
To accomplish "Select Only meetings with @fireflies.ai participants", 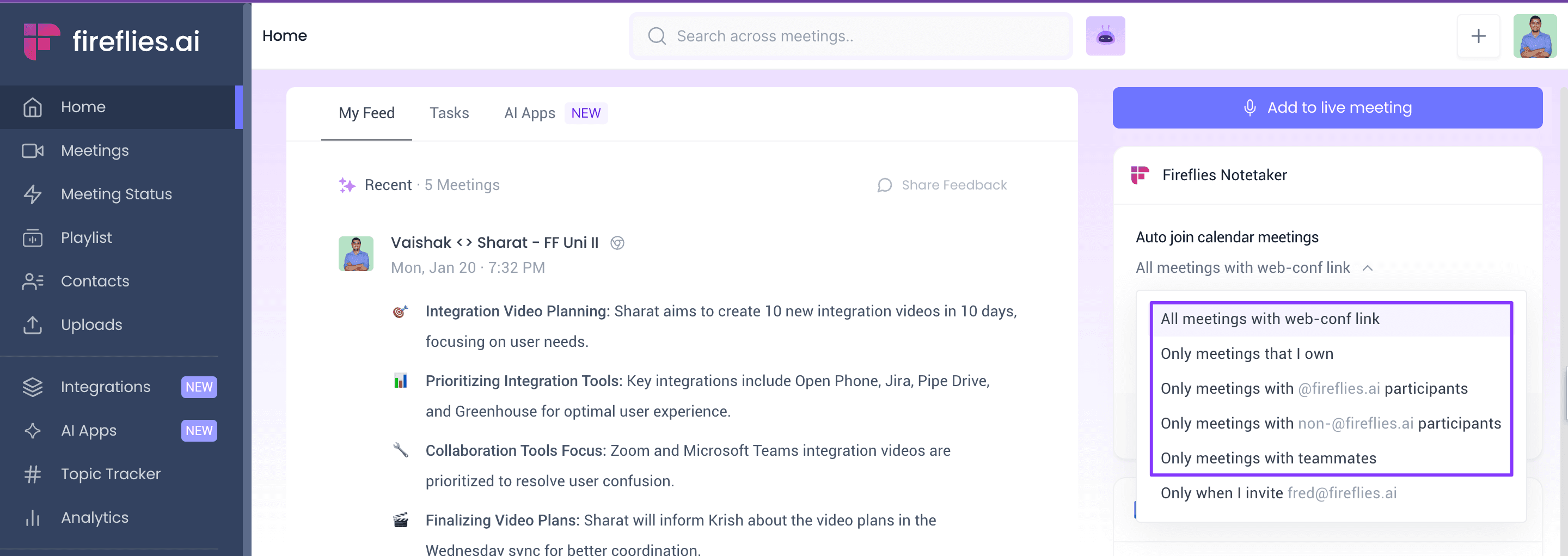I will 1331,388.
